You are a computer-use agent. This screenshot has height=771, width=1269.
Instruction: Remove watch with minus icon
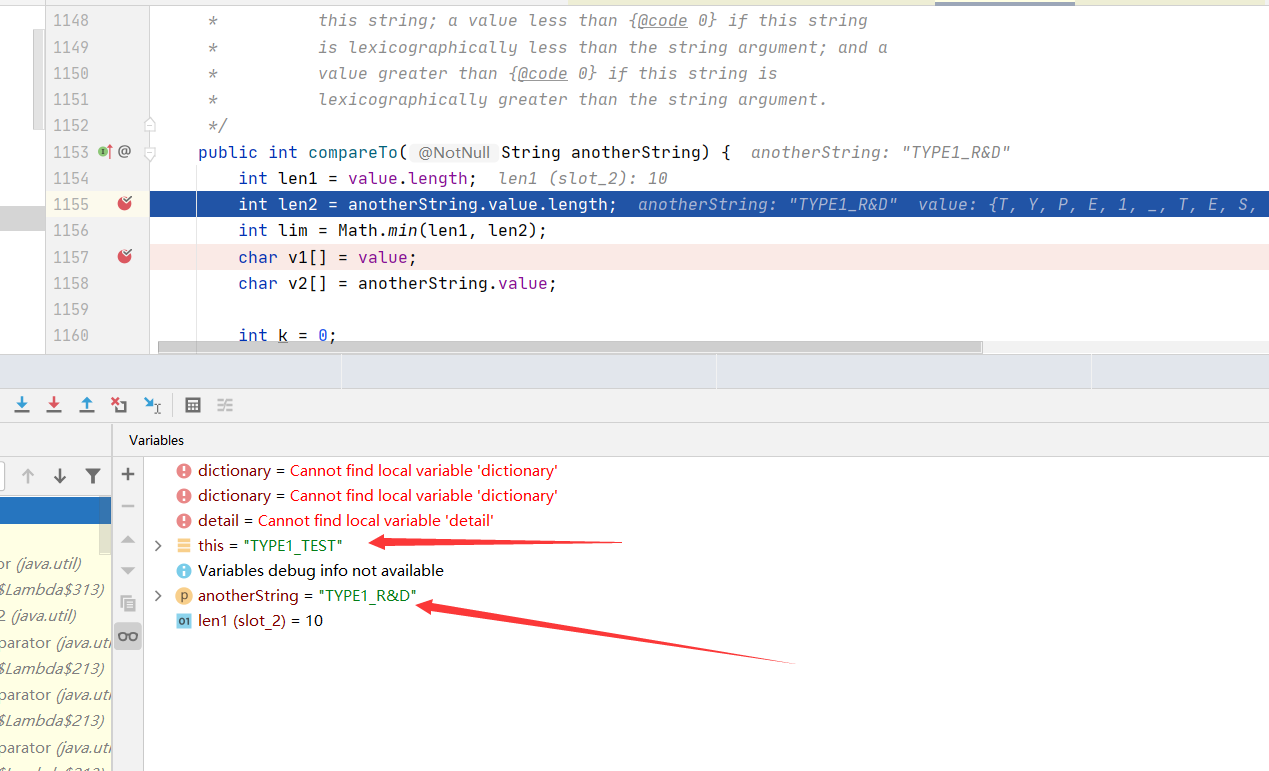[128, 506]
